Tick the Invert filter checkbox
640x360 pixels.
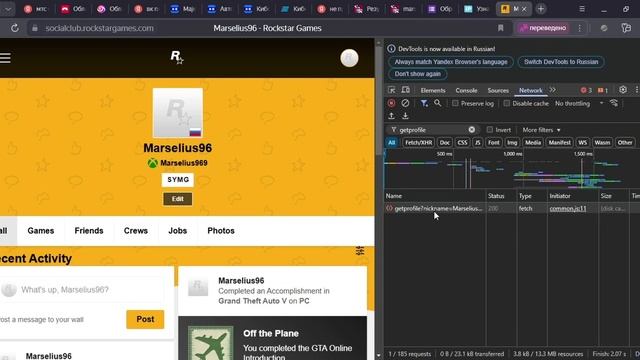[x=490, y=130]
